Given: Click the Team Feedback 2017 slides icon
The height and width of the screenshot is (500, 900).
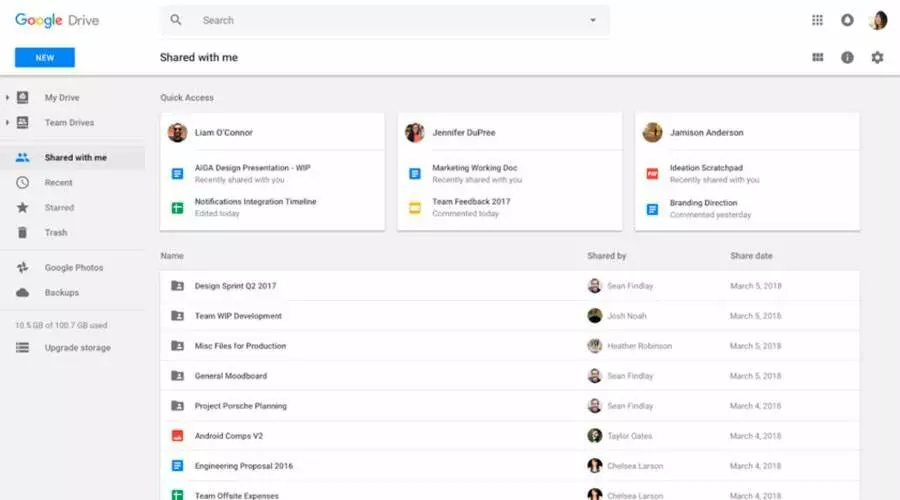Looking at the screenshot, I should (414, 208).
